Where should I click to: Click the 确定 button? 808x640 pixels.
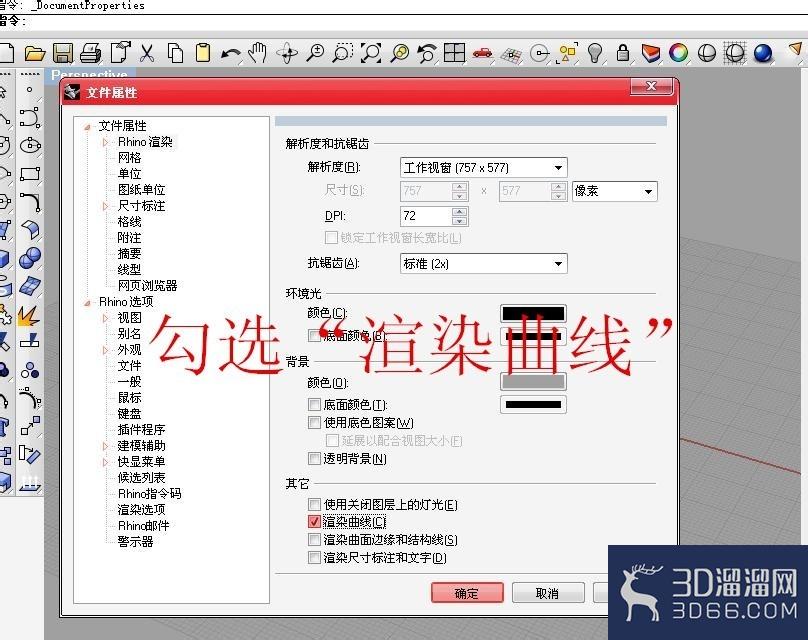tap(467, 593)
